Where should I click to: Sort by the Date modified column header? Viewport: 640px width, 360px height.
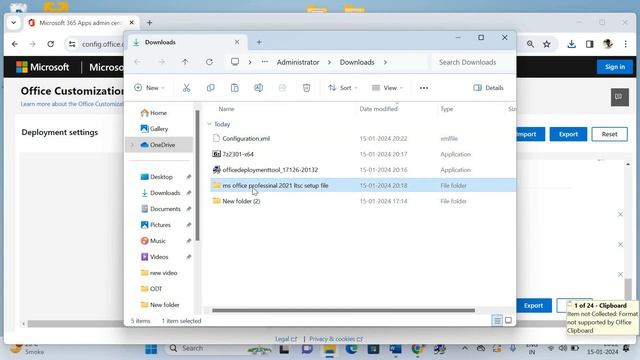click(378, 109)
